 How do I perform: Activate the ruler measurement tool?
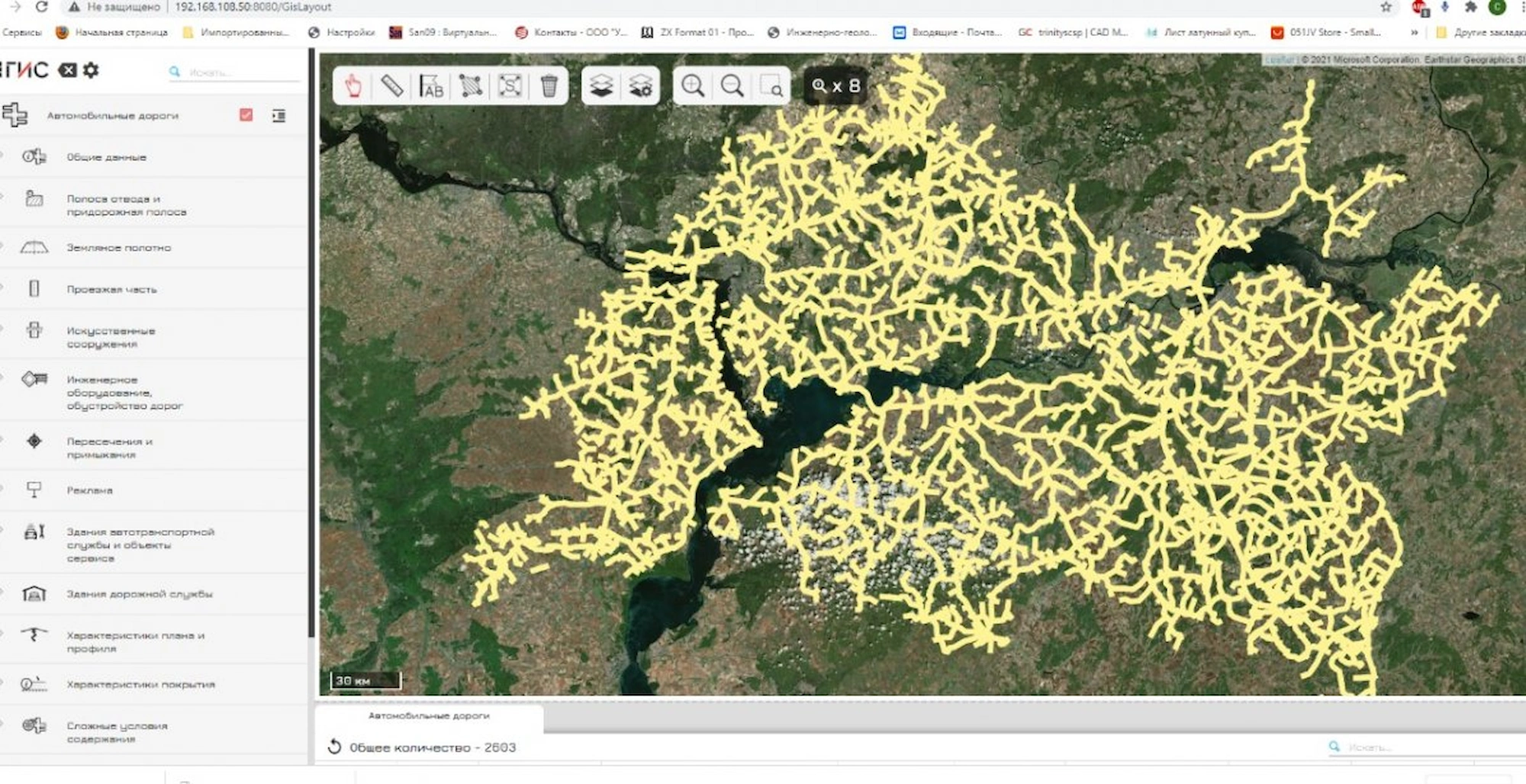tap(392, 85)
